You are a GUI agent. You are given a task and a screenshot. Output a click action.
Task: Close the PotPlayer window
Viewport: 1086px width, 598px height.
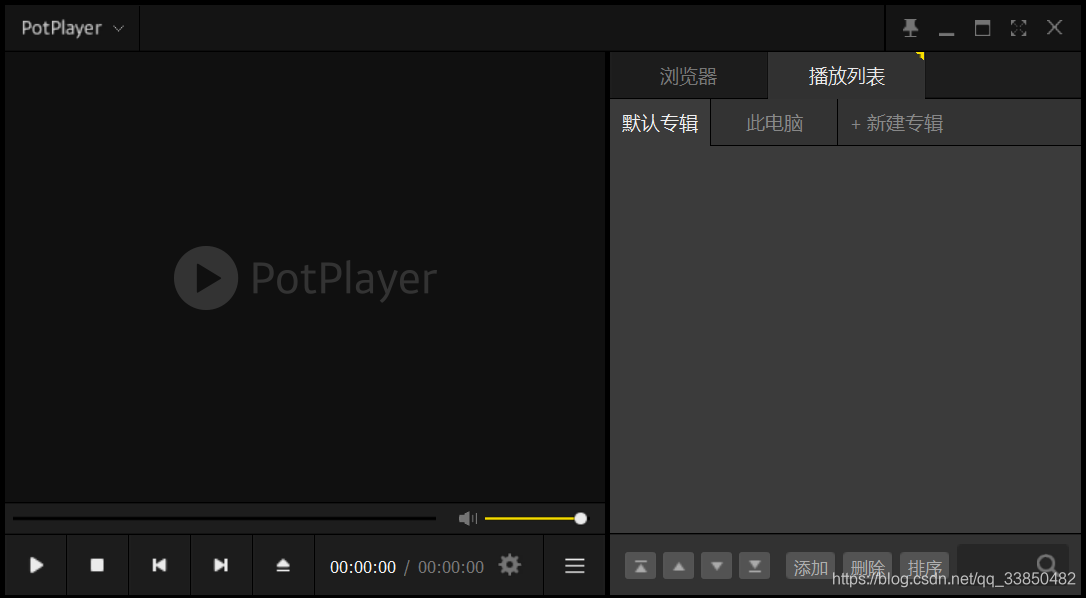1054,28
